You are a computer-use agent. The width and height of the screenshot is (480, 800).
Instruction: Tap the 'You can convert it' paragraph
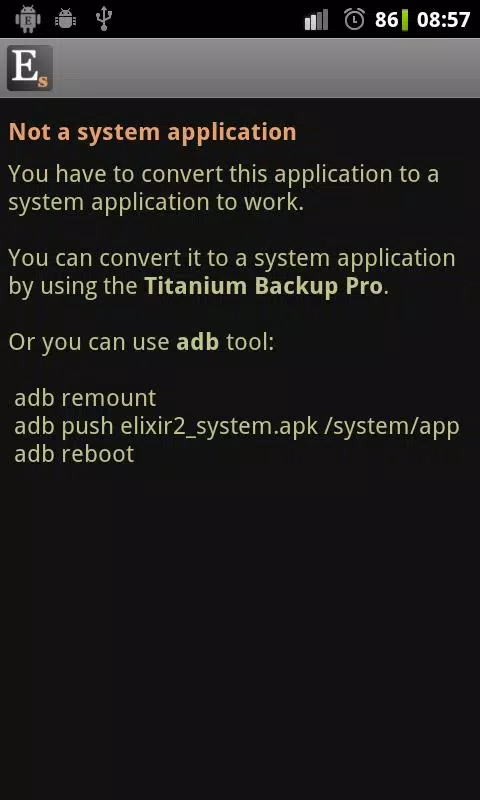pos(232,272)
